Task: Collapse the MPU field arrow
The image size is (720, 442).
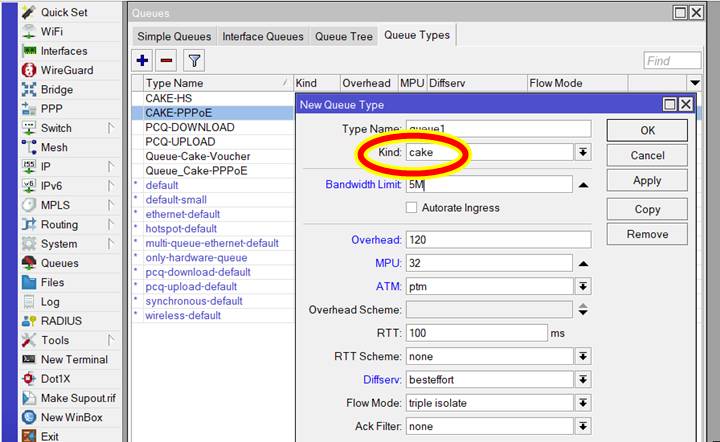Action: (583, 263)
